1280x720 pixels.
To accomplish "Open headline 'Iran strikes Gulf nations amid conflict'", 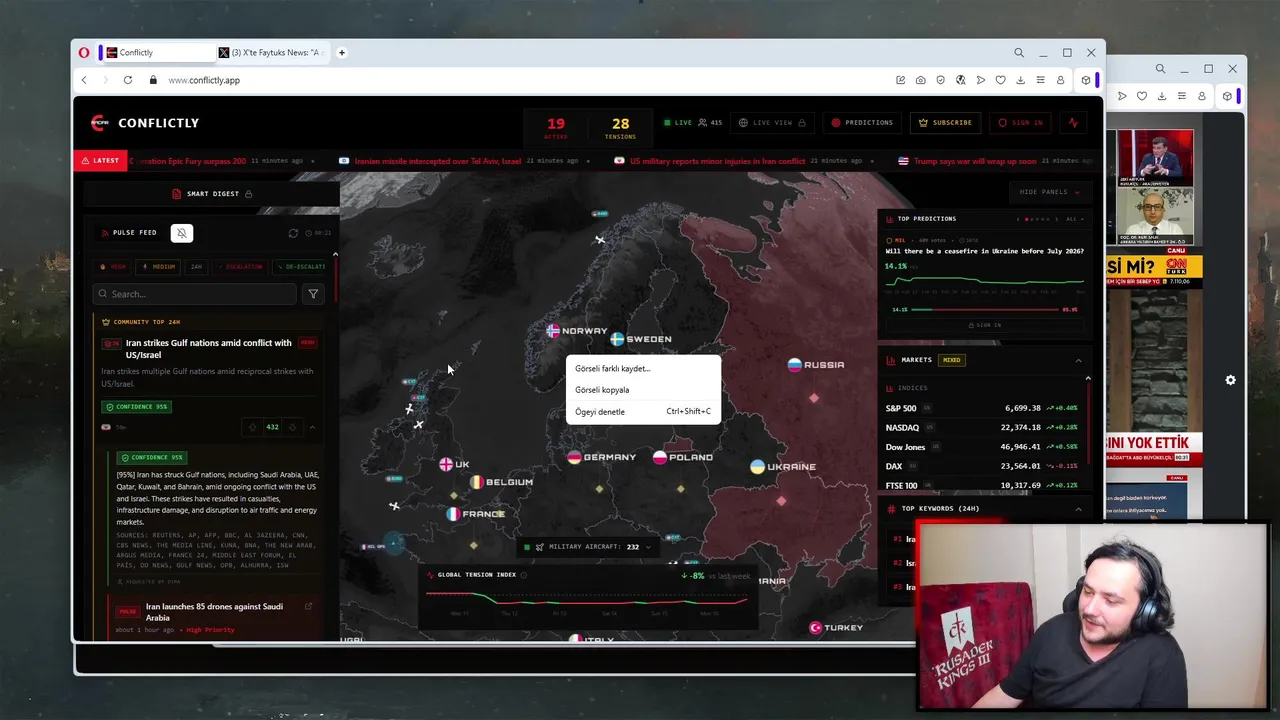I will [x=209, y=349].
